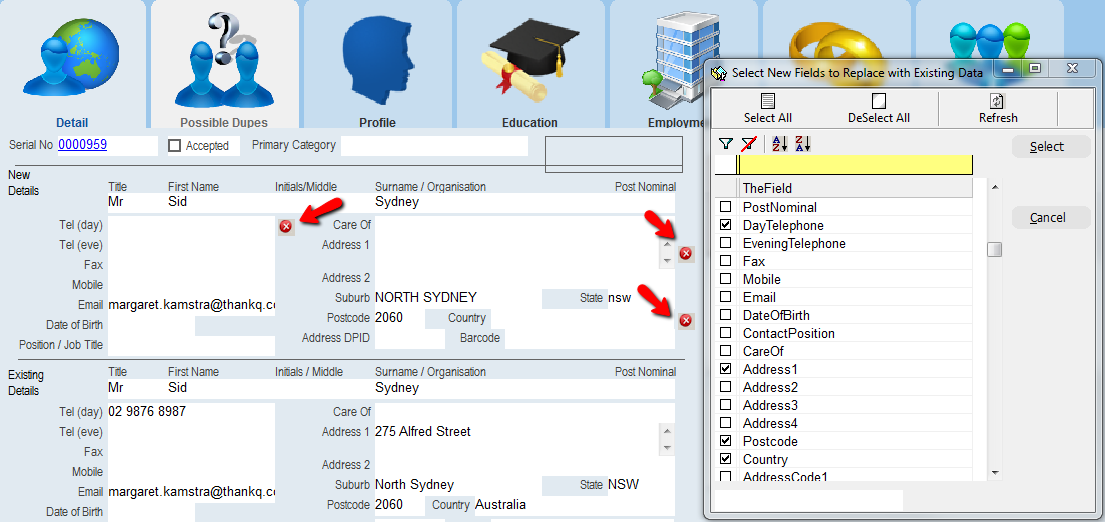
Task: Tick the Accepted checkbox
Action: click(x=175, y=146)
